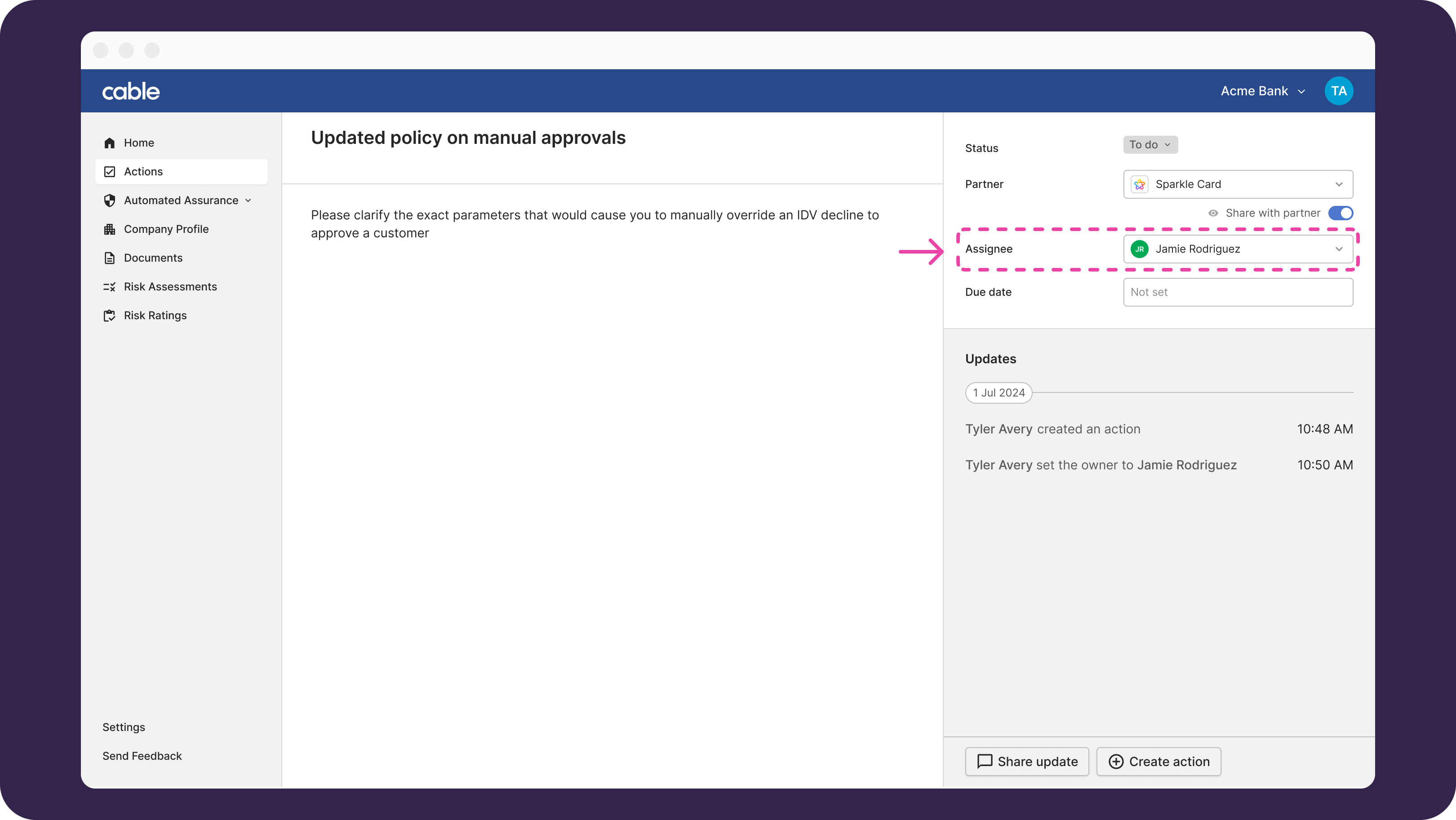Click the Share update button
Screen dimensions: 1456x820
tap(1026, 762)
